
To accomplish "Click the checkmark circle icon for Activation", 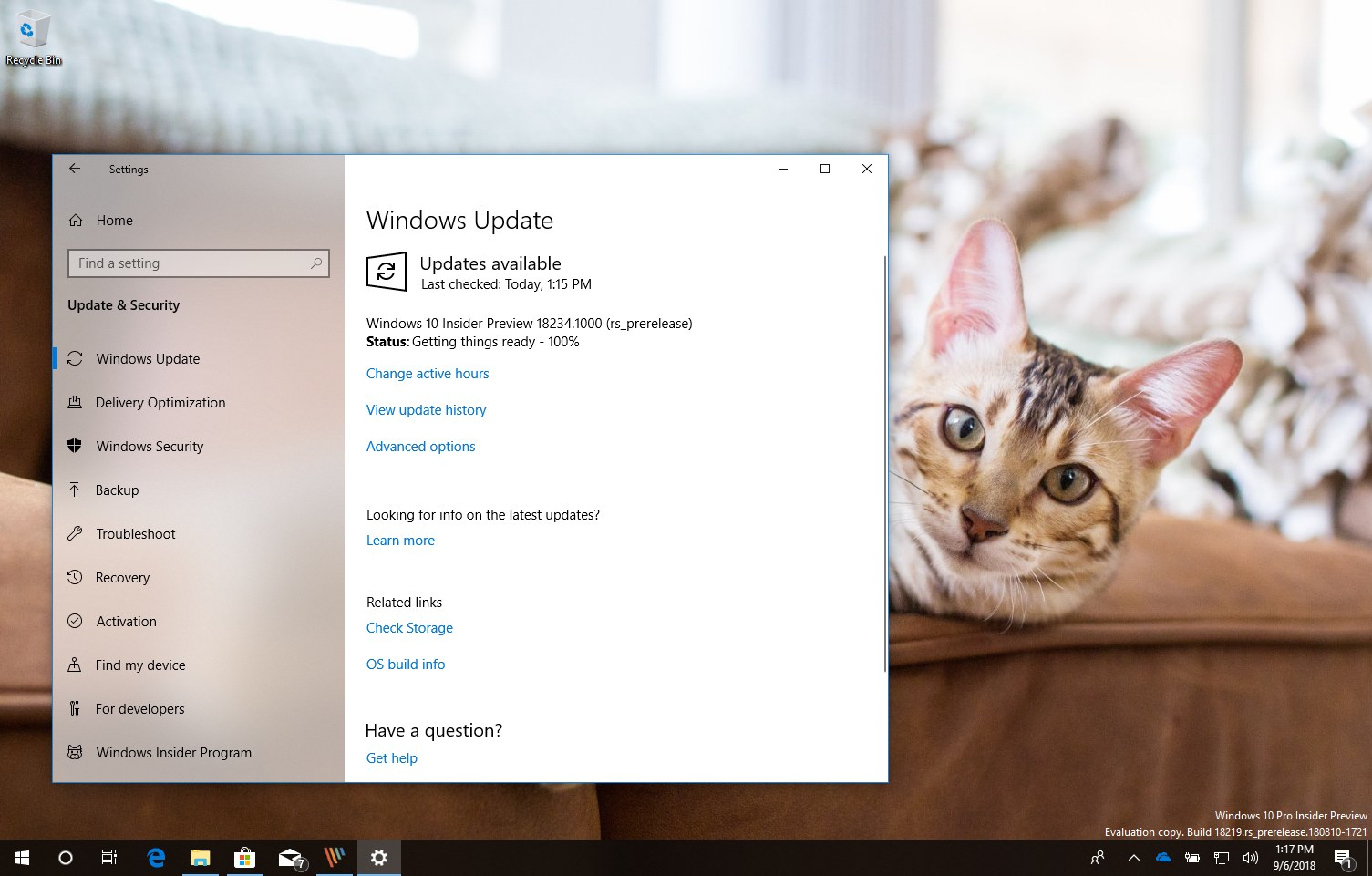I will pyautogui.click(x=75, y=622).
